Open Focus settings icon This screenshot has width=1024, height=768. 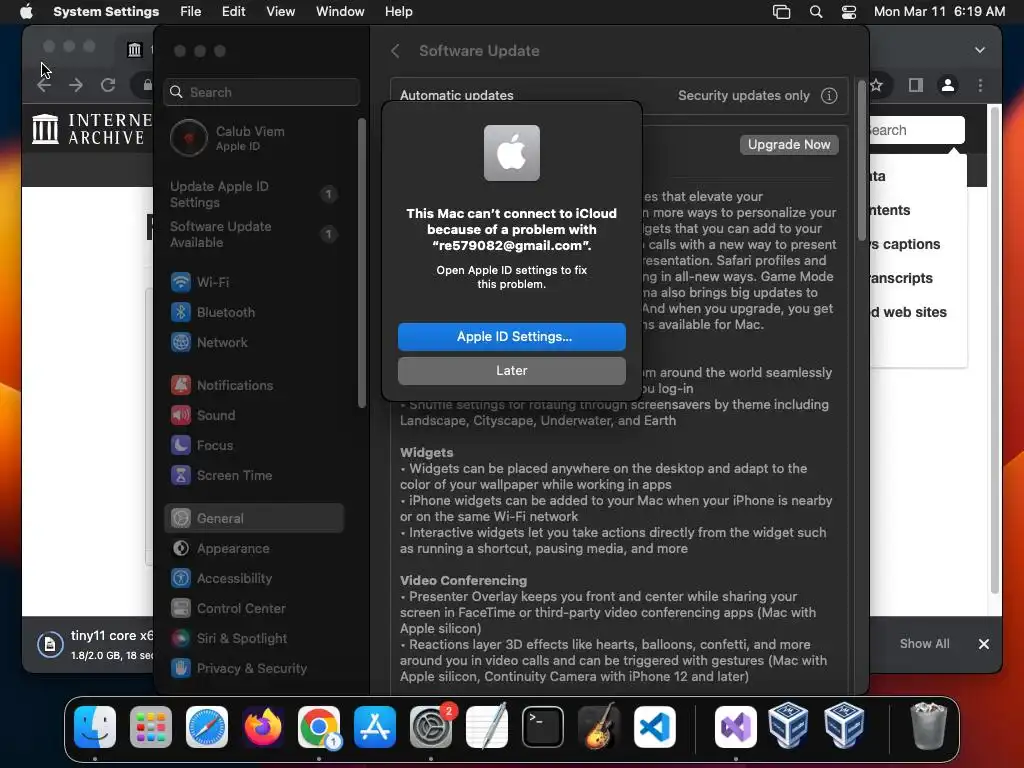(x=181, y=445)
